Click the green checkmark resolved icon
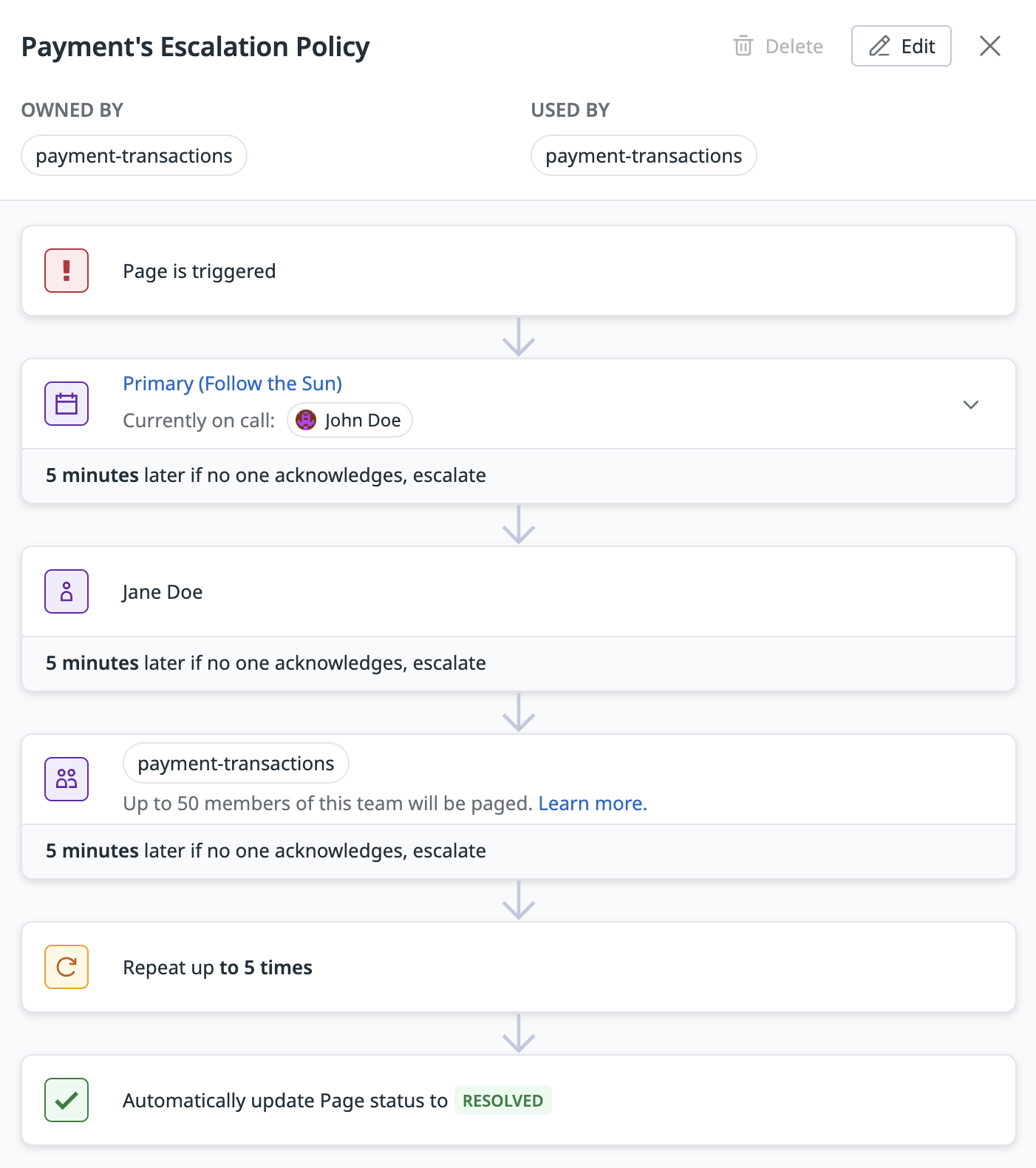Screen dimensions: 1036x1168 point(67,1100)
